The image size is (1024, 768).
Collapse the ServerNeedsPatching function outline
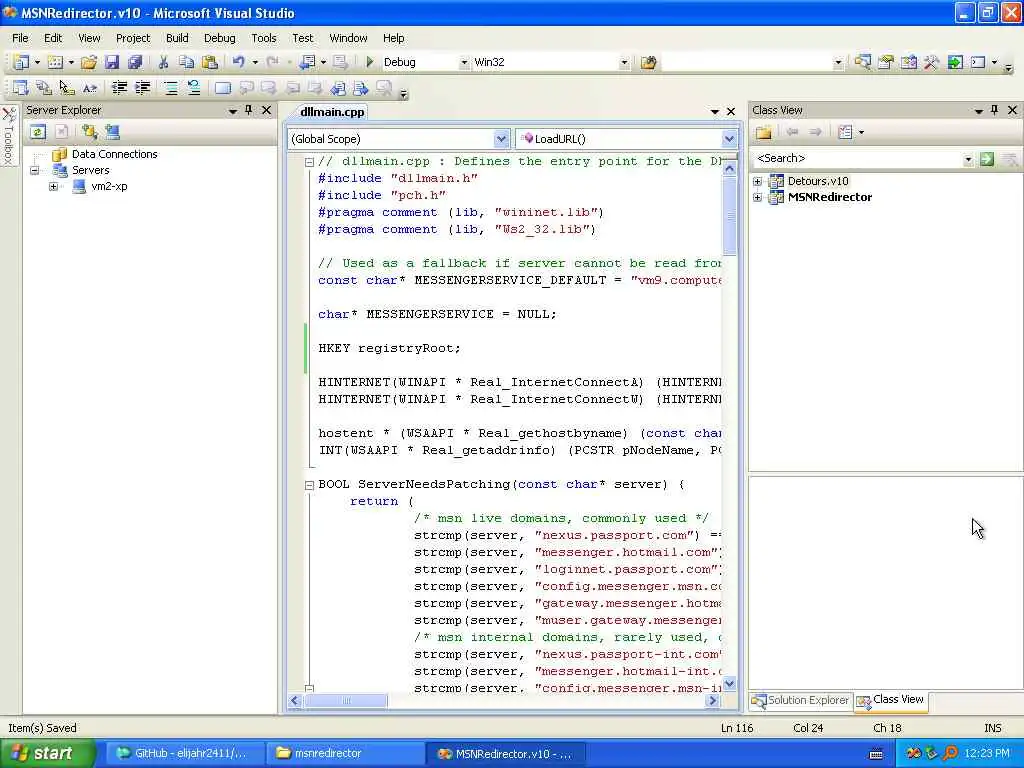[x=310, y=485]
